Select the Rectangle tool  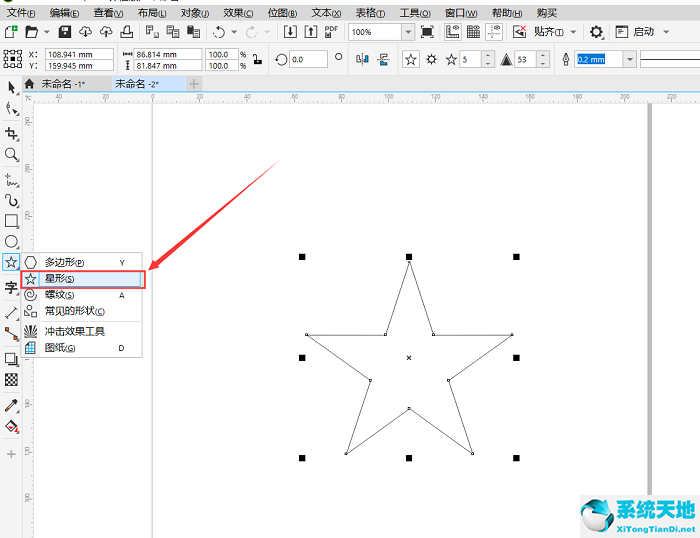[11, 221]
